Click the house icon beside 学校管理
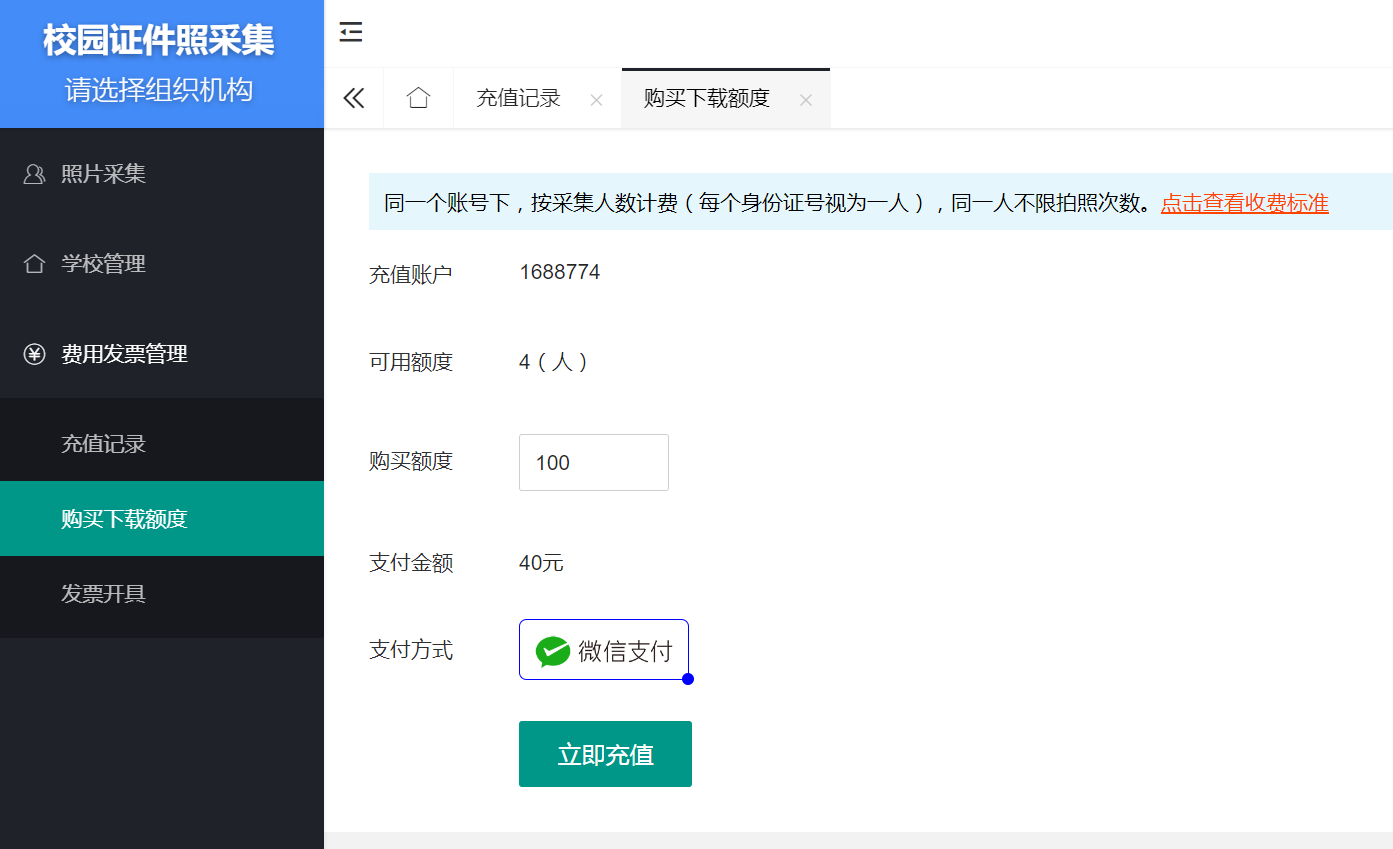The height and width of the screenshot is (849, 1393). (x=34, y=264)
